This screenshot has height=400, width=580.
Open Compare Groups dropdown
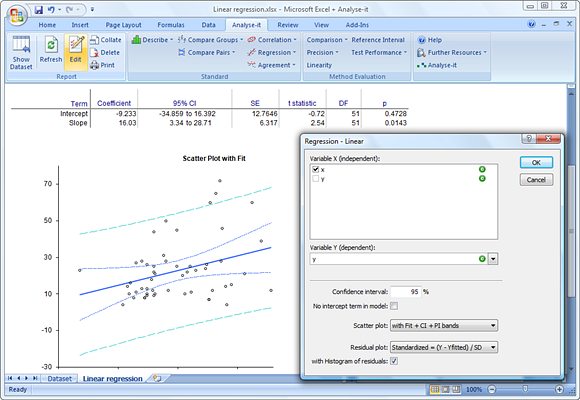(x=210, y=40)
